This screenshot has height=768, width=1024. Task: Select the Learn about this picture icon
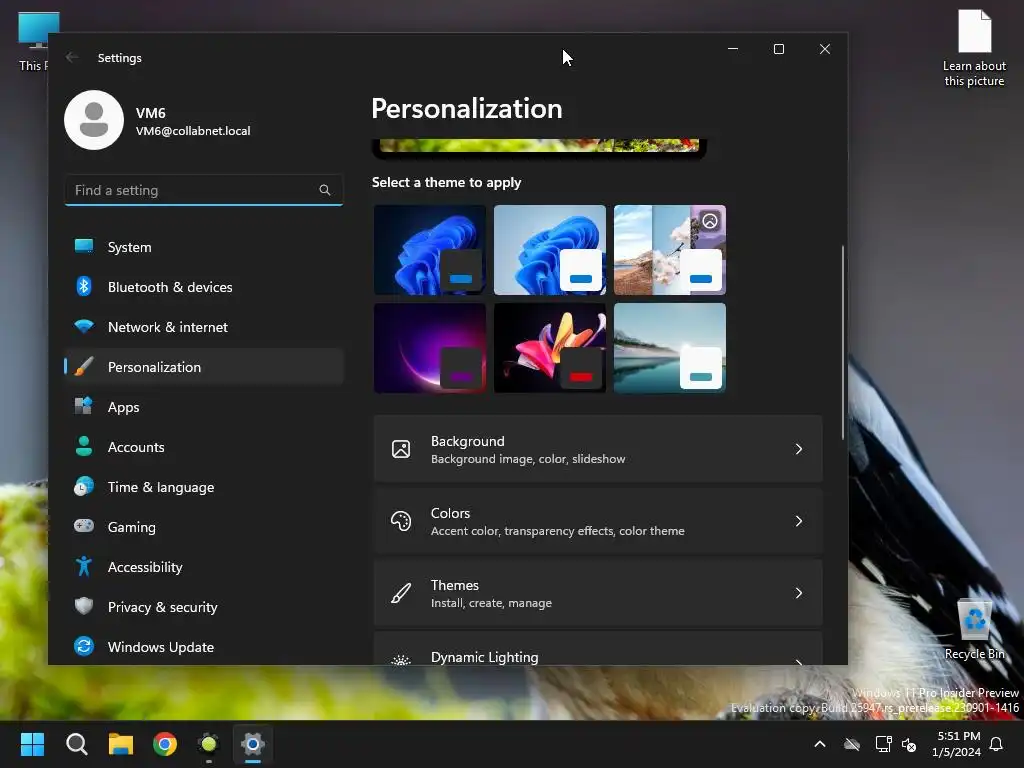coord(974,48)
